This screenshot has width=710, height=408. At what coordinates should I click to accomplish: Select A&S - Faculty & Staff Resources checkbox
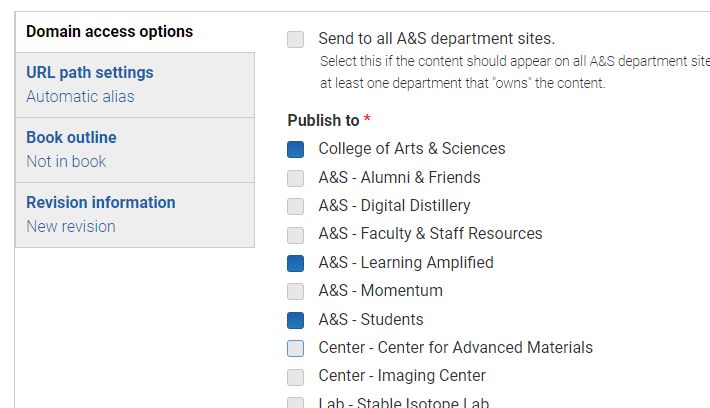tap(295, 235)
